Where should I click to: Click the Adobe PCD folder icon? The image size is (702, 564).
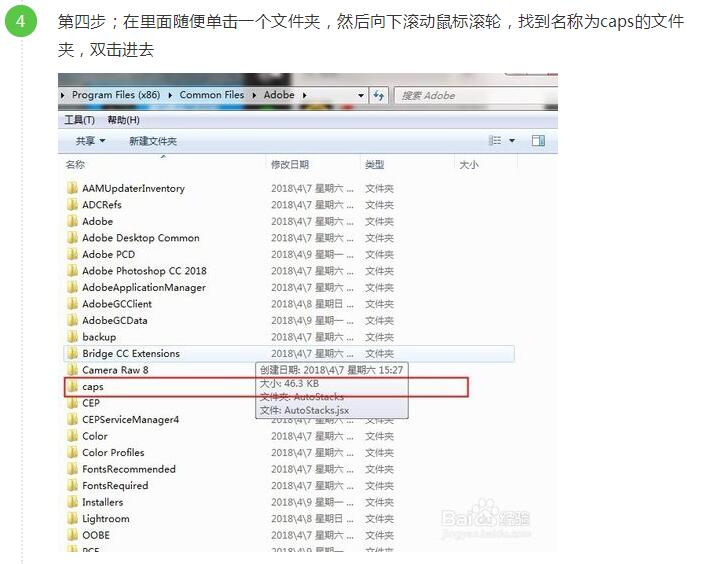[73, 254]
